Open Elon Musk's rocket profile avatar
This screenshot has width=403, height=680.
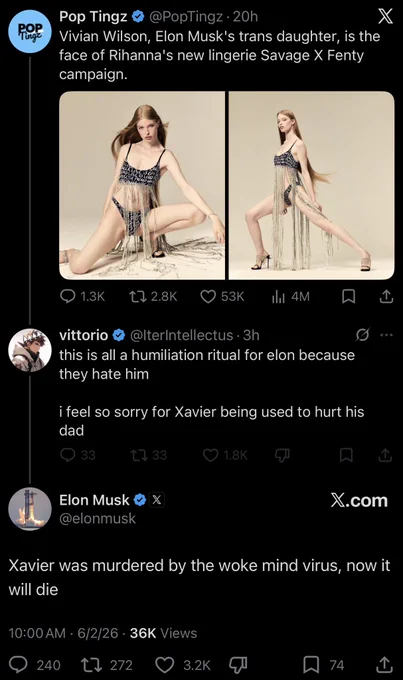pos(30,509)
